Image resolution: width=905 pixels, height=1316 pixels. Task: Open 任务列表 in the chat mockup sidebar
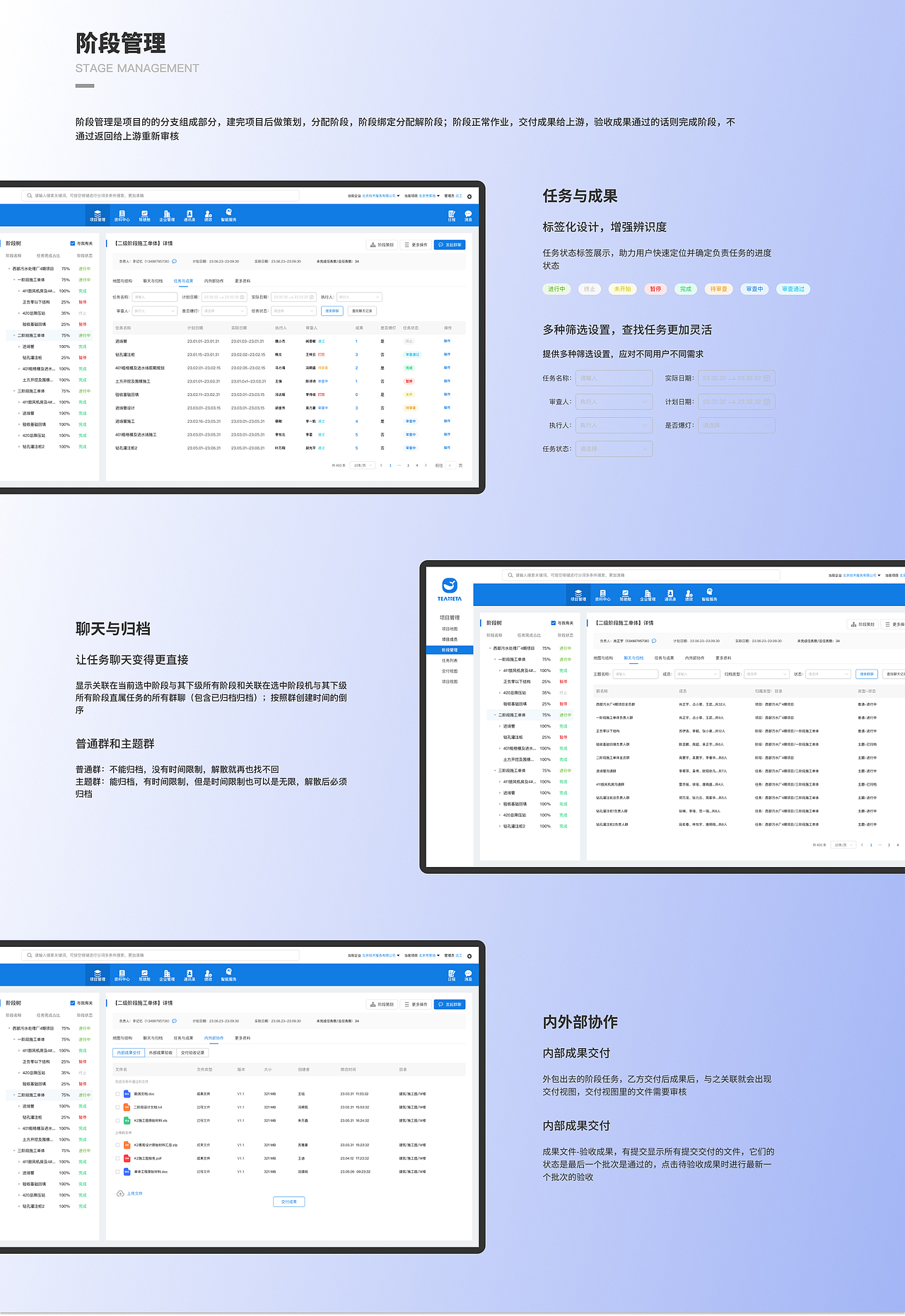point(450,660)
